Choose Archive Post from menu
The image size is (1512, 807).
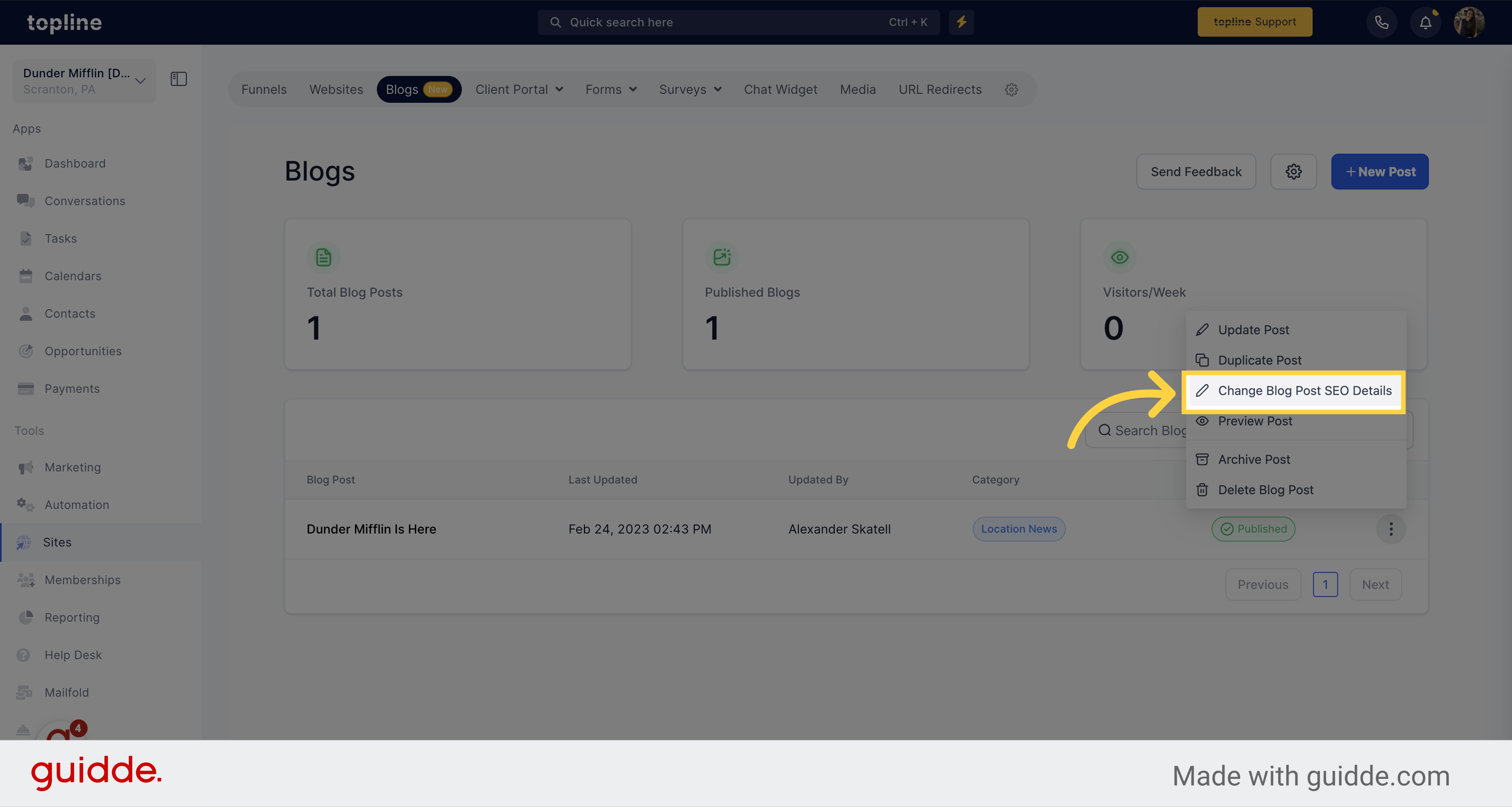(1296, 460)
